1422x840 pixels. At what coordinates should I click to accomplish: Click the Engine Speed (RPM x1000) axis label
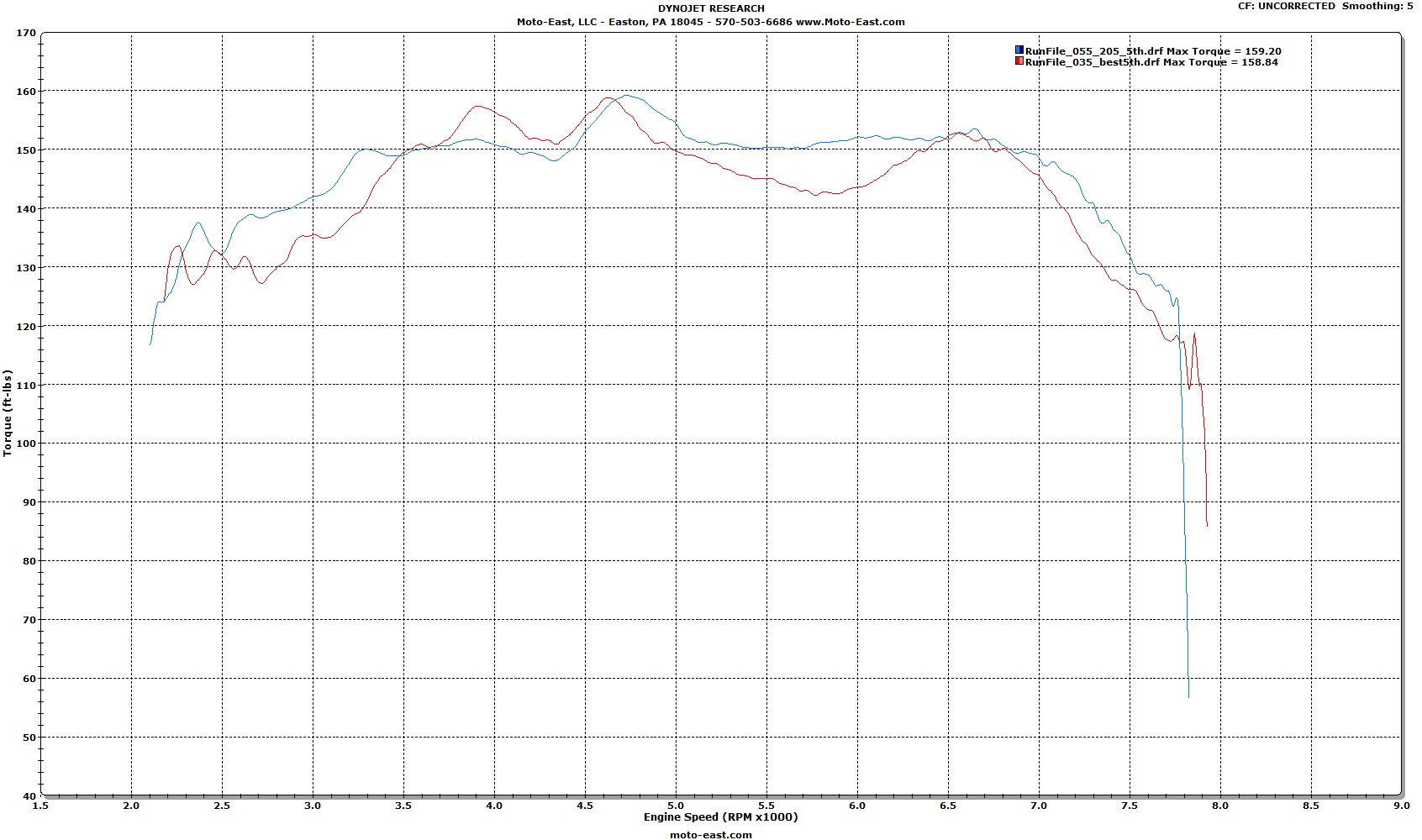click(x=721, y=816)
